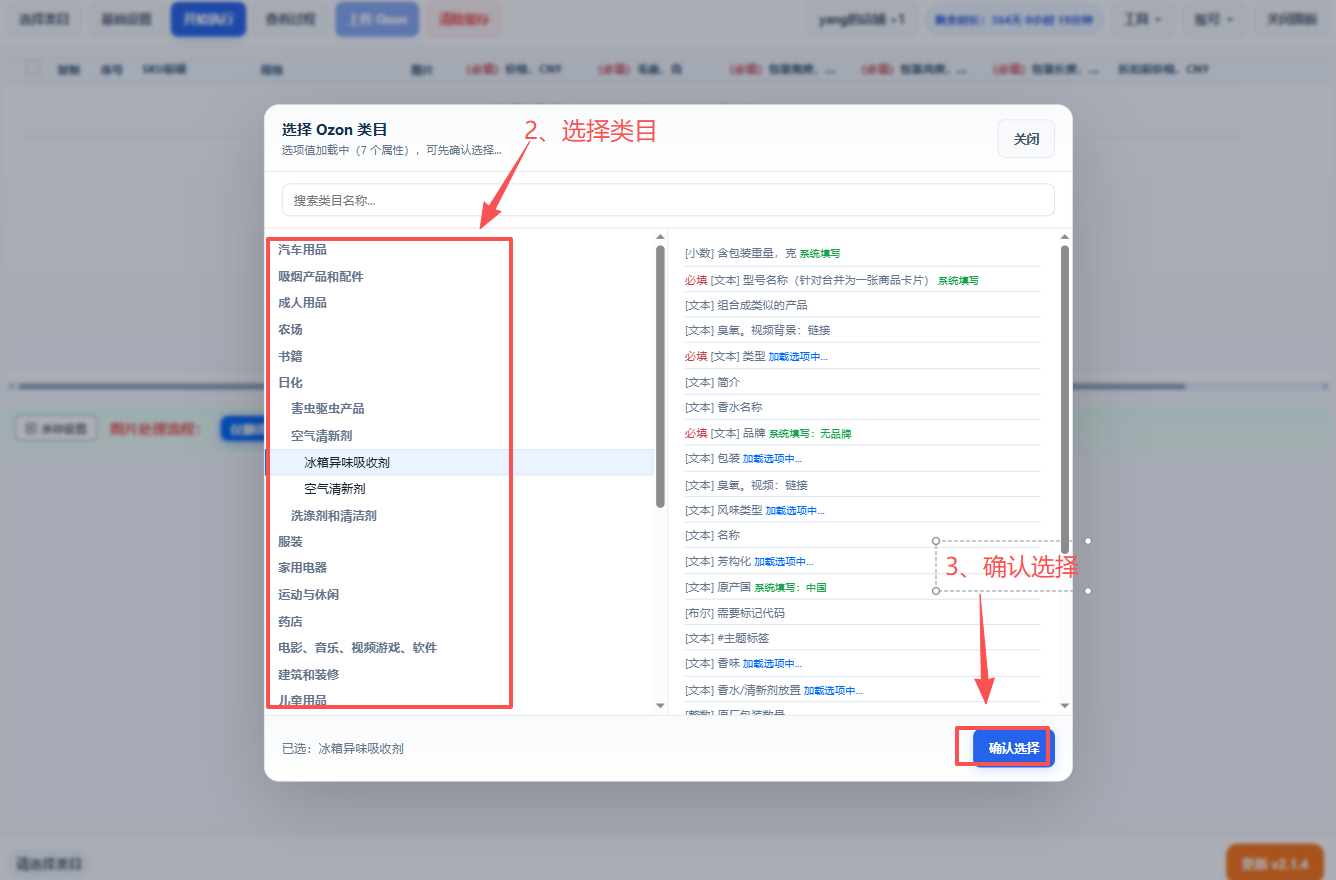Collapse the 日化 category
This screenshot has height=880, width=1336.
pos(290,382)
